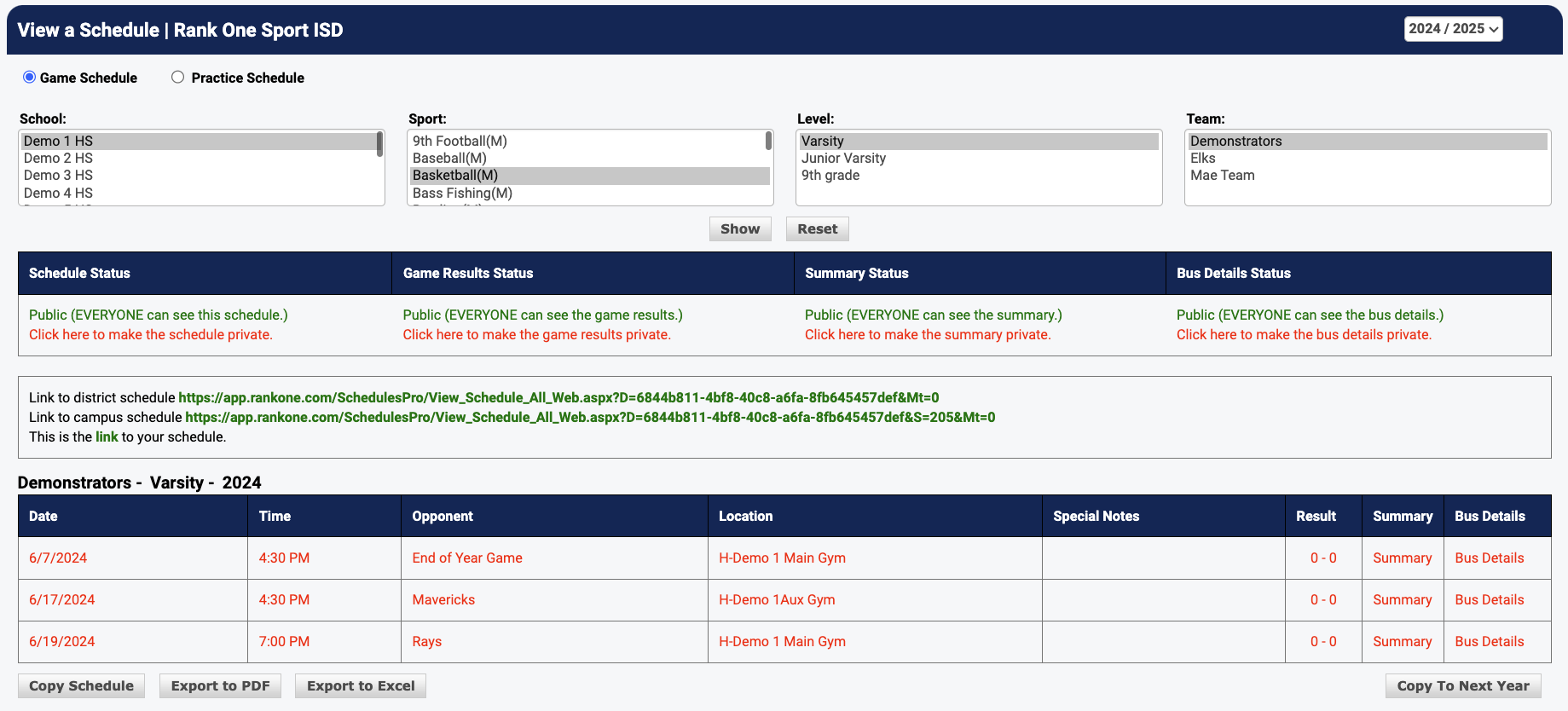The height and width of the screenshot is (711, 1568).
Task: Open Summary for the Rays game
Action: tap(1403, 641)
